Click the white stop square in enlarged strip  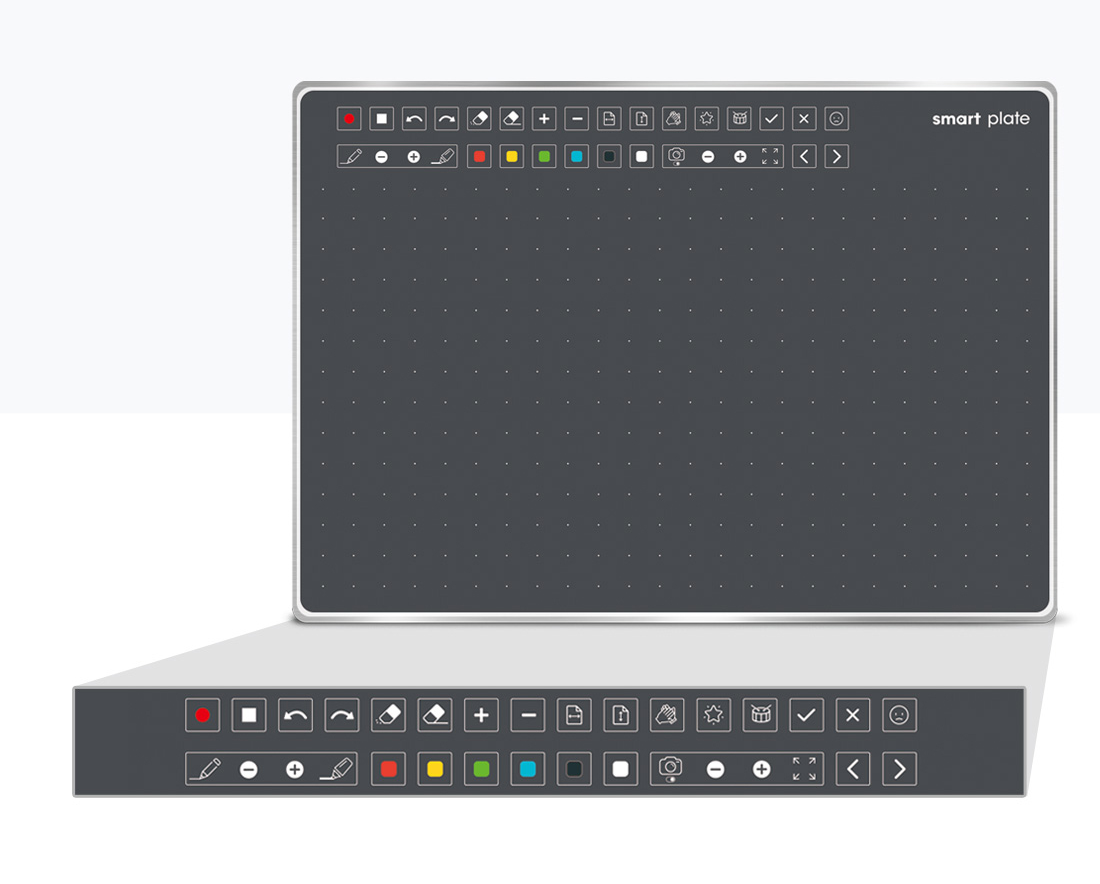(249, 715)
